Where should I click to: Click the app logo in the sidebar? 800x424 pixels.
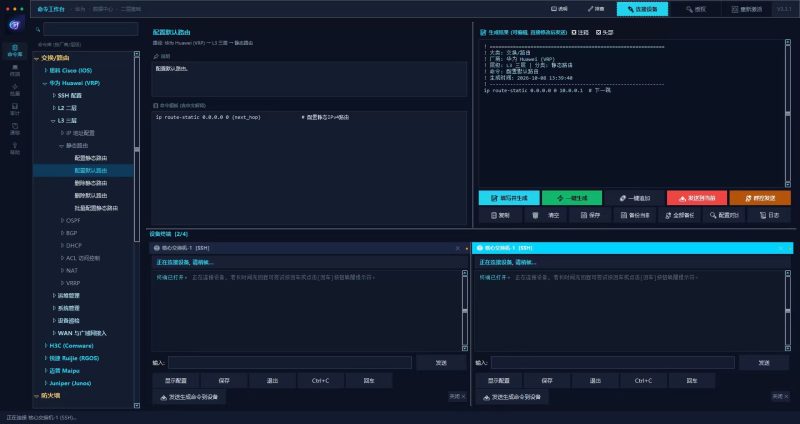[x=15, y=24]
